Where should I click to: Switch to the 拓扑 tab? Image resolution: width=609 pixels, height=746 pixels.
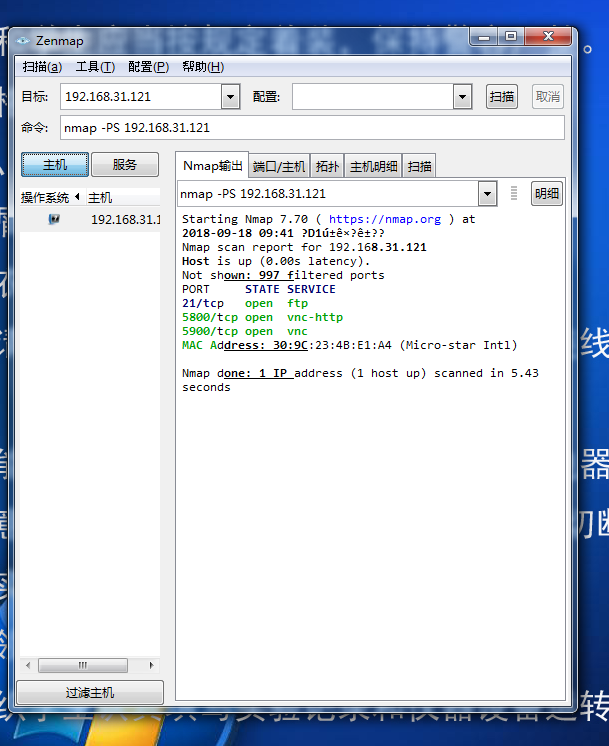tap(327, 167)
